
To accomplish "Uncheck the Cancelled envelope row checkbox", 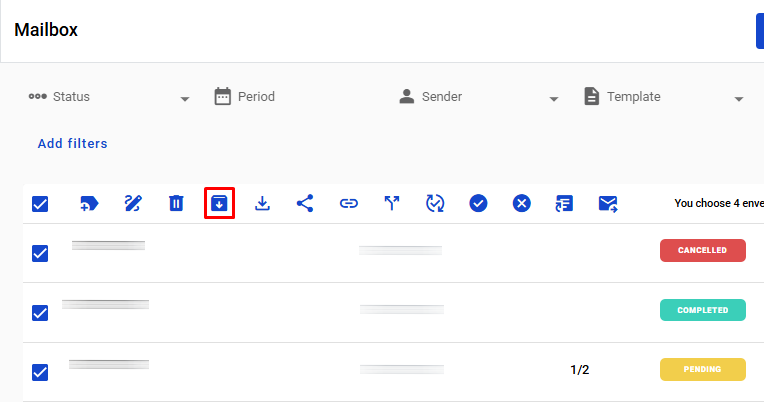I will pyautogui.click(x=40, y=253).
